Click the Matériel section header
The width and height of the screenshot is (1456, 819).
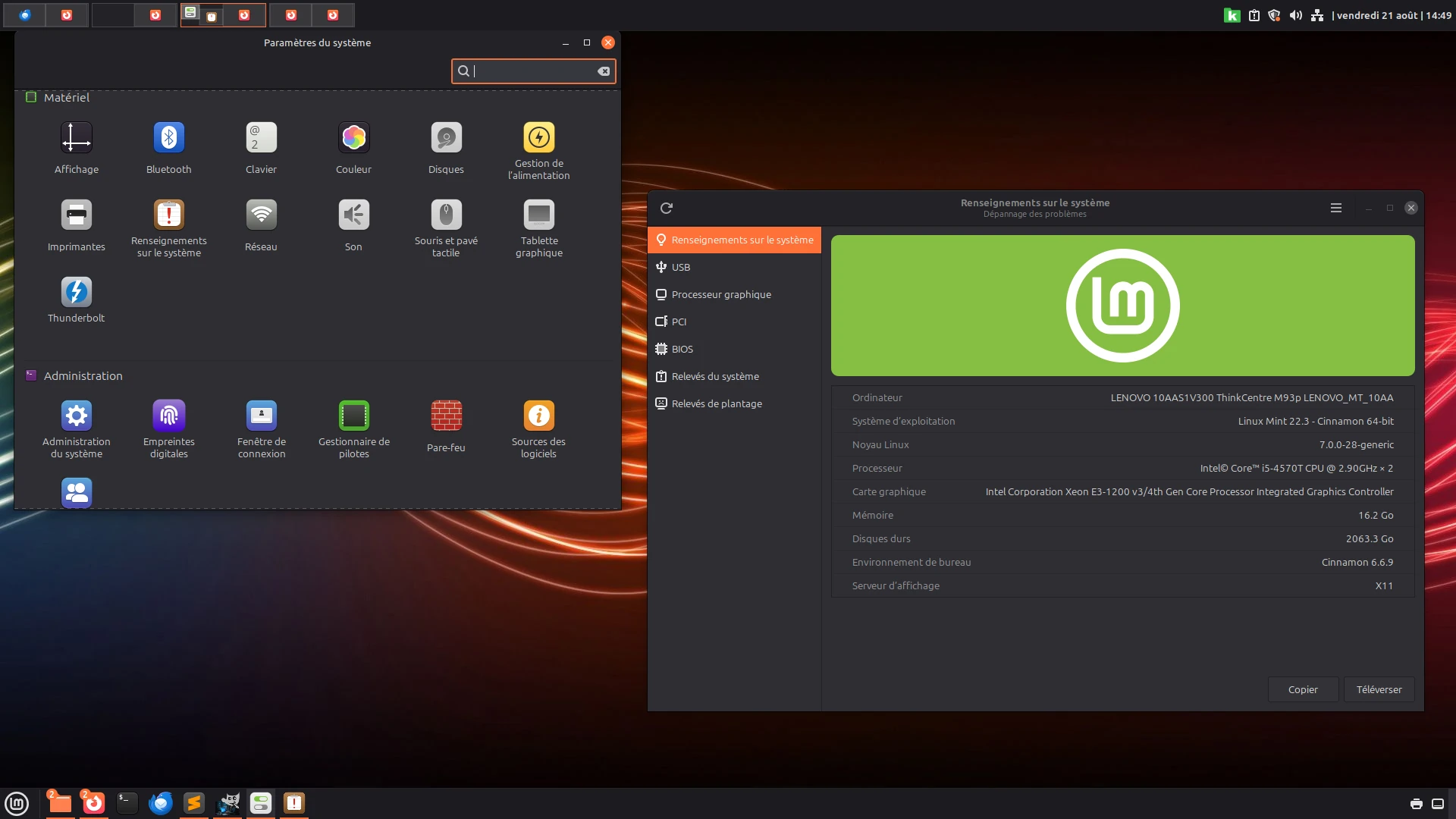click(x=58, y=97)
